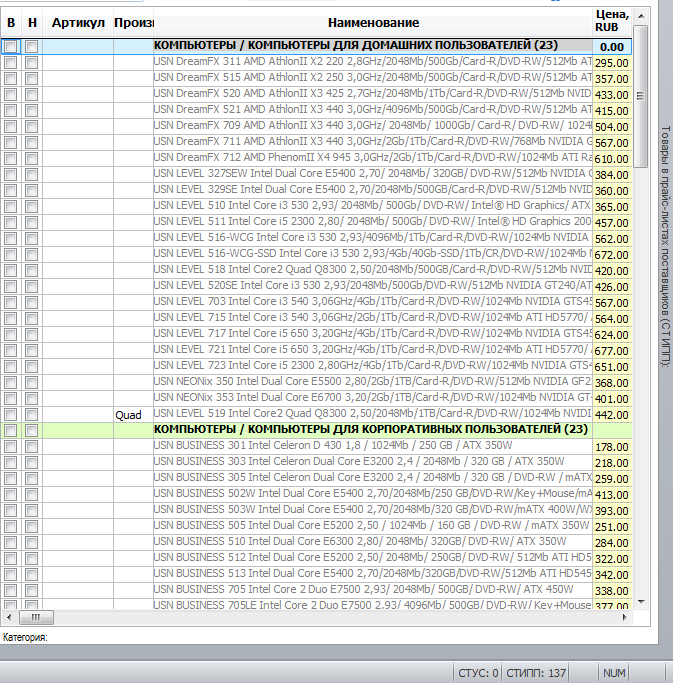Click the Н column header
Screen dimensions: 673x683
(32, 23)
